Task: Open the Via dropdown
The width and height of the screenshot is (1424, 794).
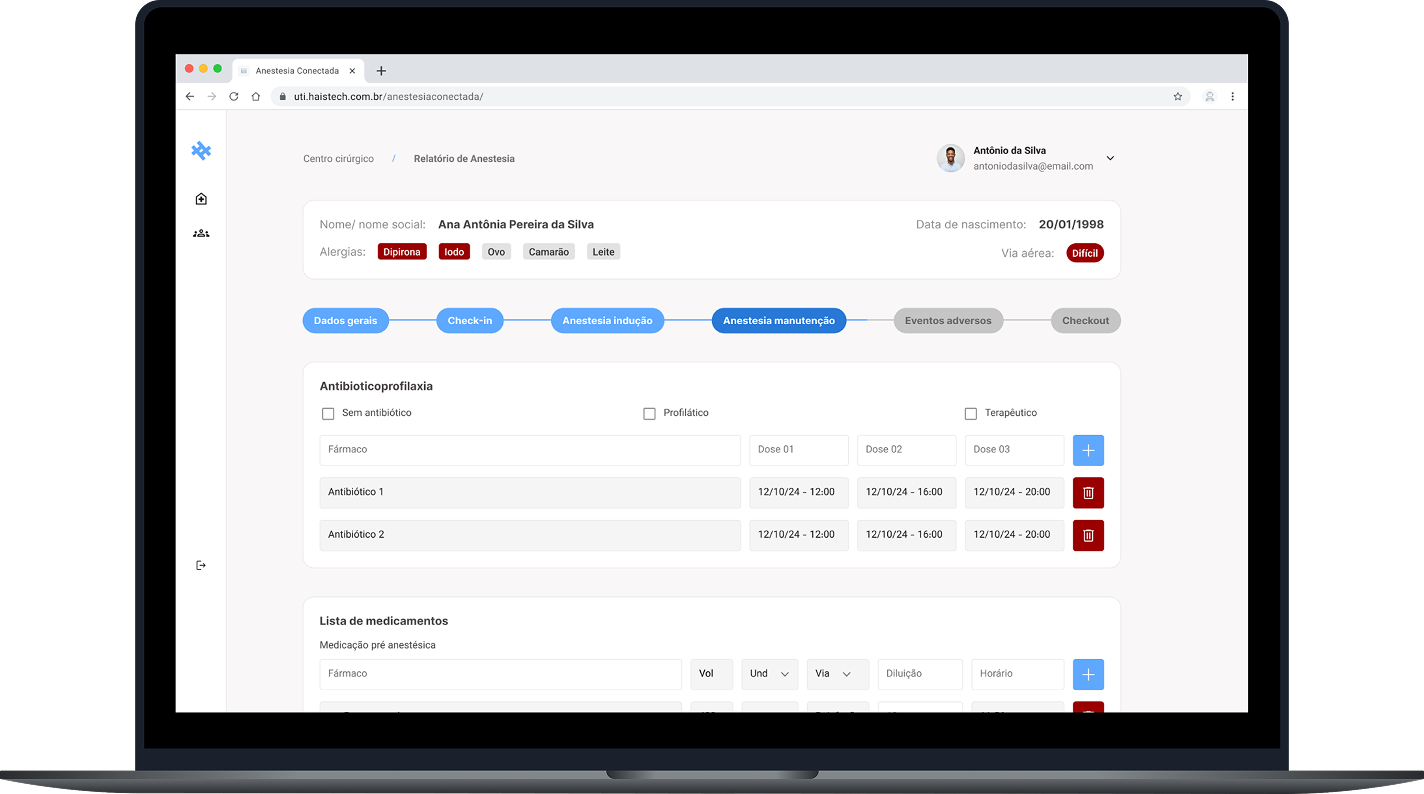Action: (x=837, y=674)
